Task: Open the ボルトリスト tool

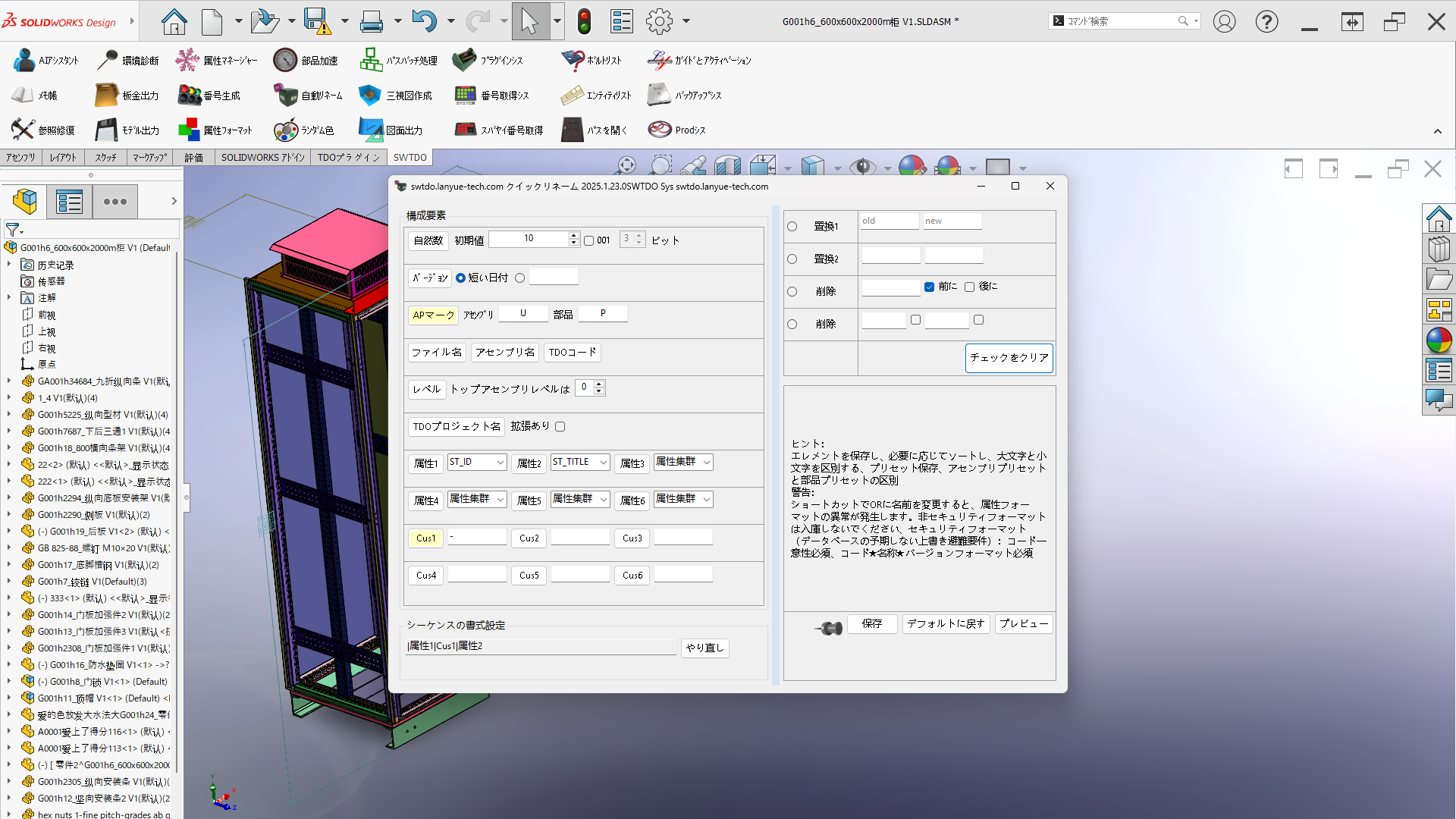Action: pyautogui.click(x=573, y=61)
